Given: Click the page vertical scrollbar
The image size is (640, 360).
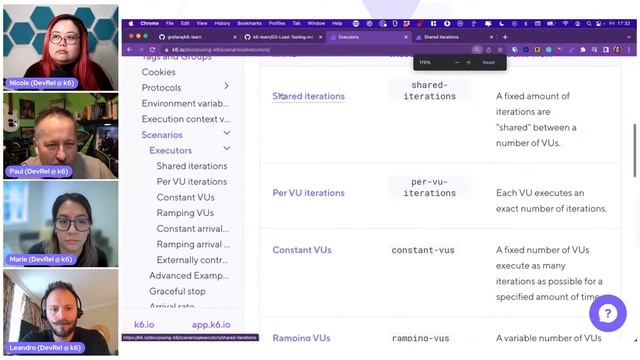Looking at the screenshot, I should (x=635, y=150).
